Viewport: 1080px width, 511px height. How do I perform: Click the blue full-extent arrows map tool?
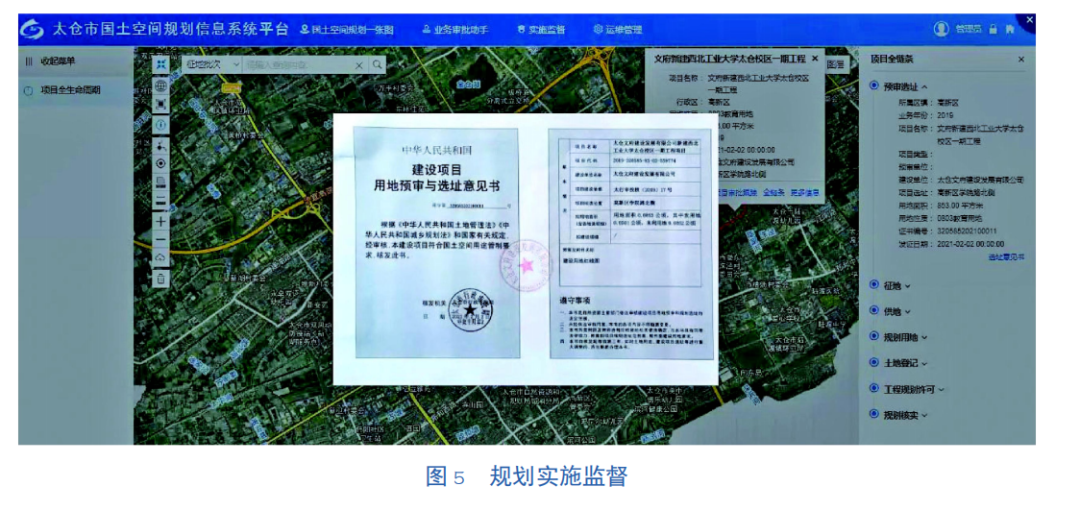[x=160, y=64]
